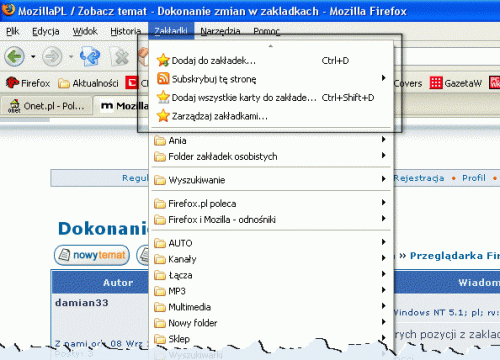
Task: Follow the Profil link
Action: pyautogui.click(x=474, y=178)
